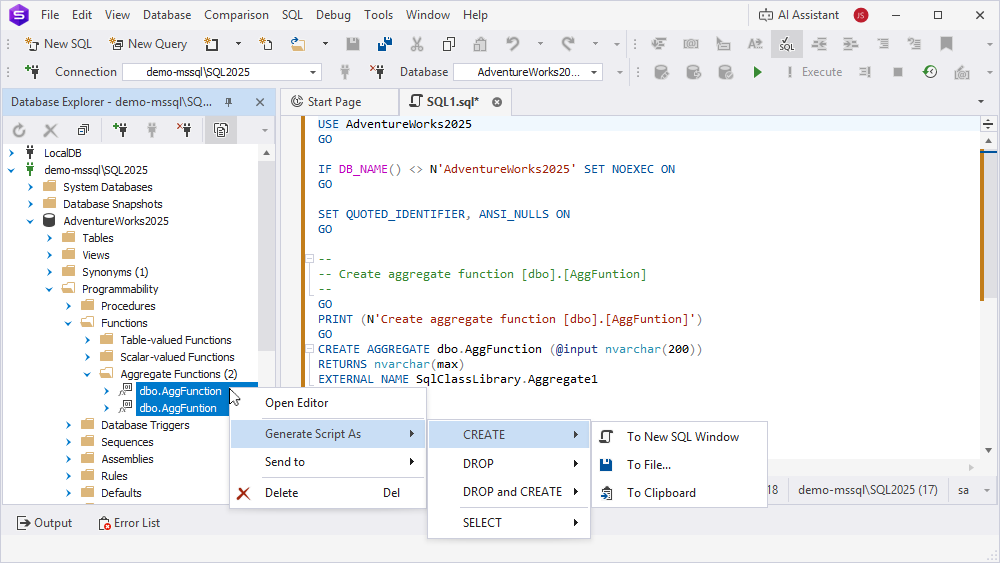Expand the Tables folder
Viewport: 1000px width, 563px height.
[50, 238]
